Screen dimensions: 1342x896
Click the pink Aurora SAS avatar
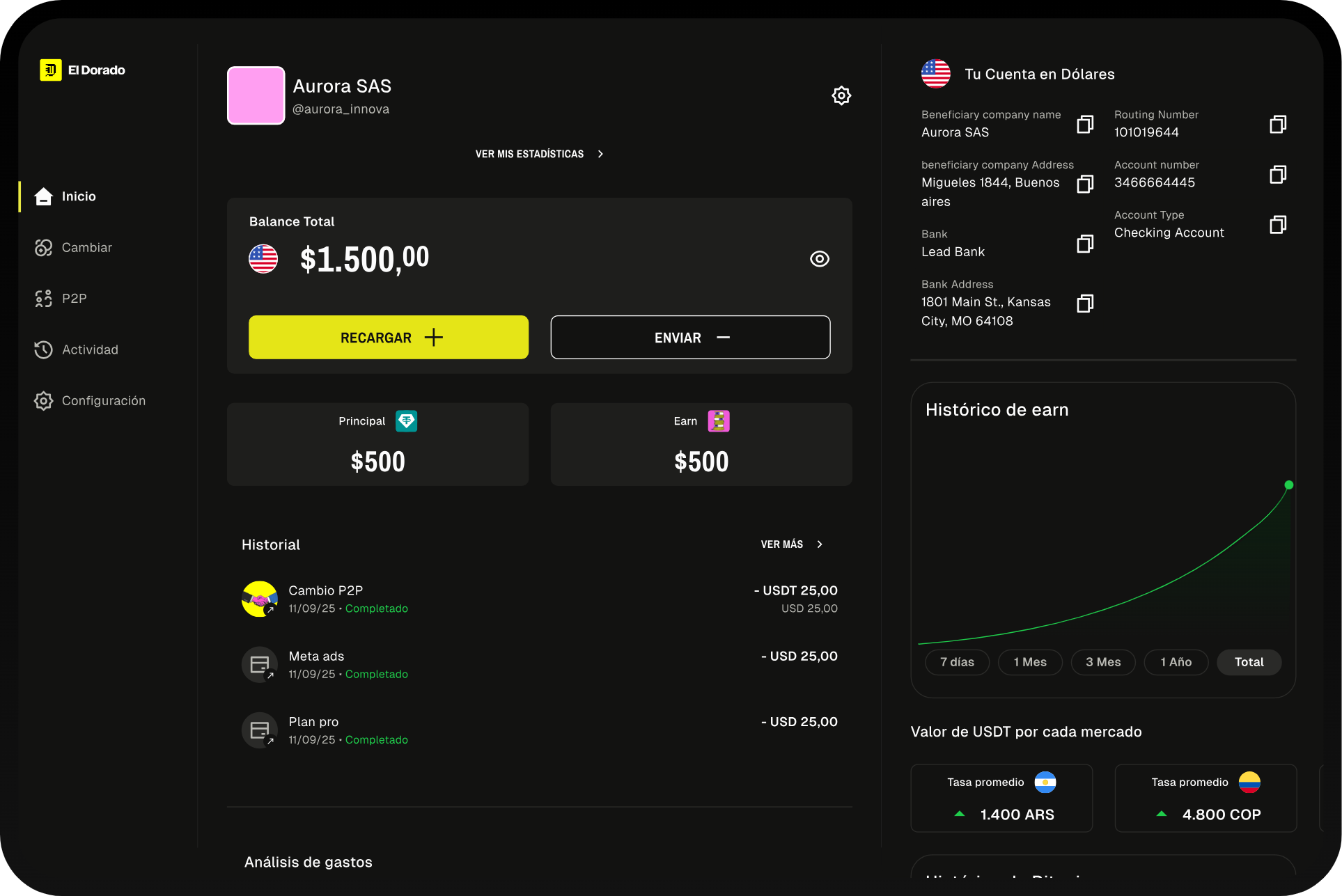tap(256, 95)
